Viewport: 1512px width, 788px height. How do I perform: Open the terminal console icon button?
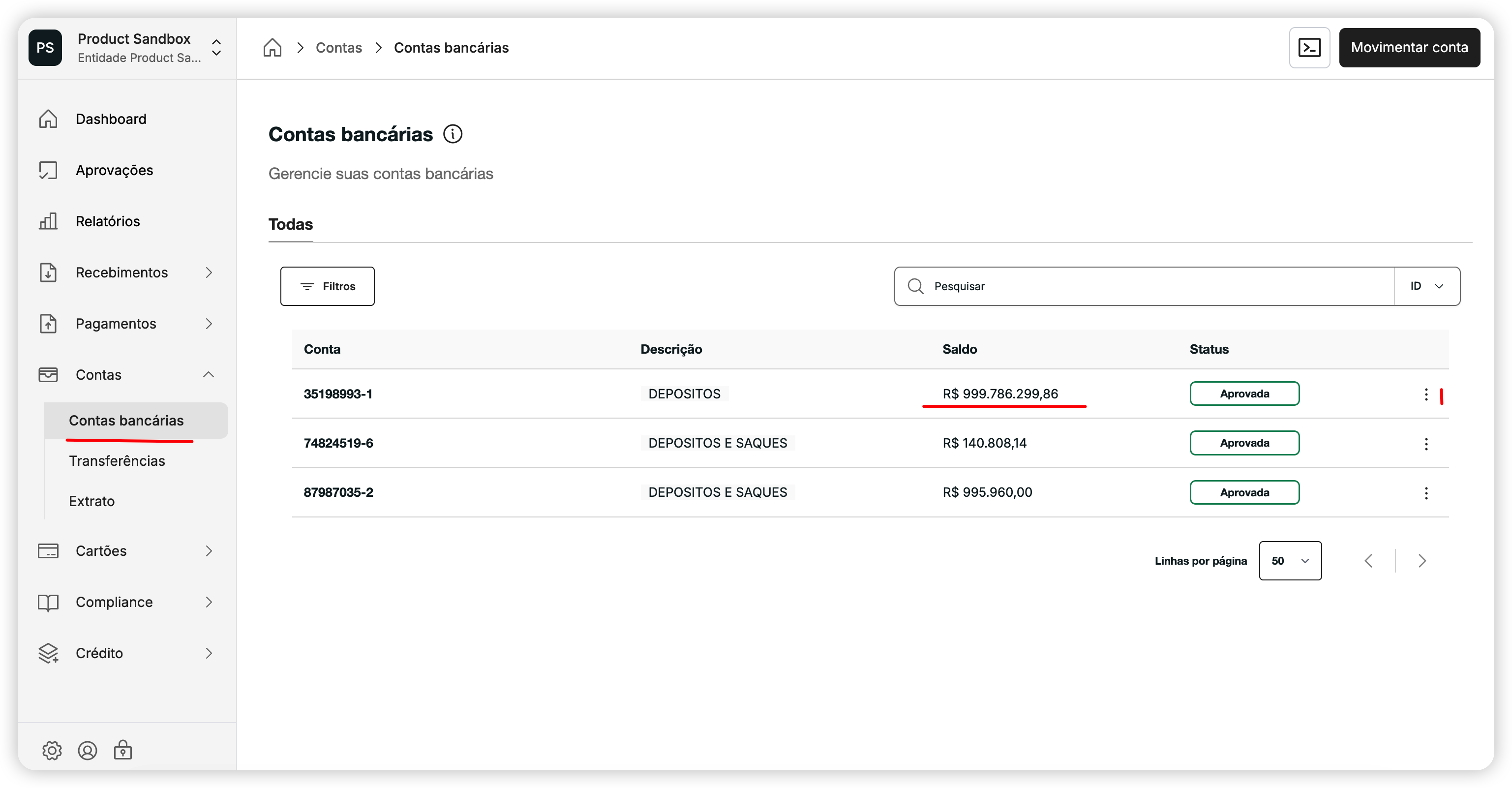point(1309,48)
